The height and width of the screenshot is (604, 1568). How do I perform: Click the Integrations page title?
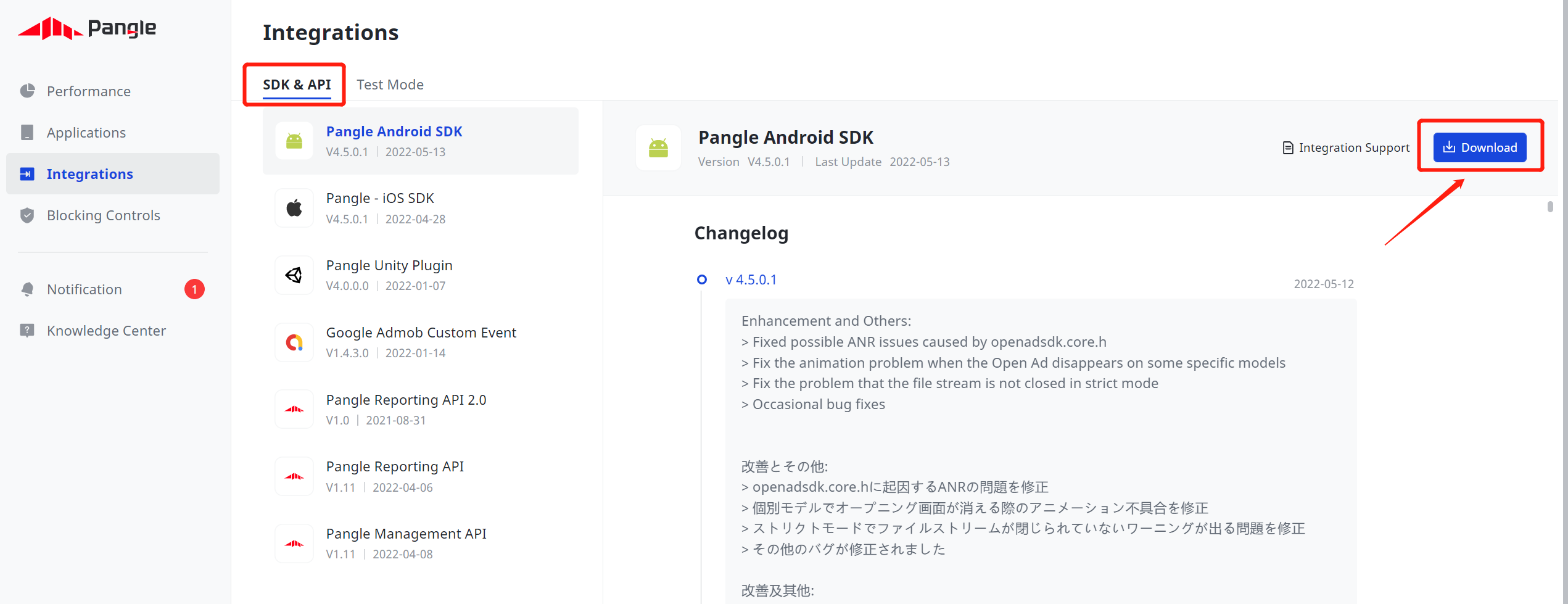coord(331,33)
